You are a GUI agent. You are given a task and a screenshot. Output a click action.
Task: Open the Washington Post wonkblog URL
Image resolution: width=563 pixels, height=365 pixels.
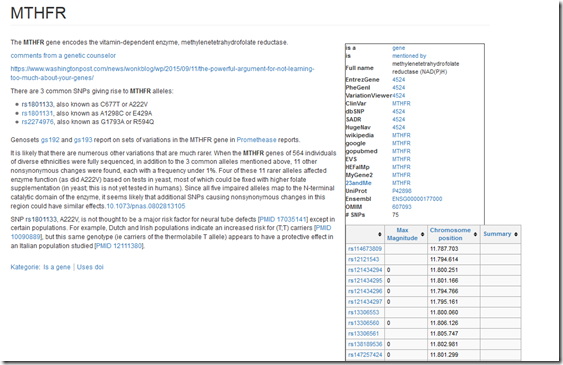point(162,73)
